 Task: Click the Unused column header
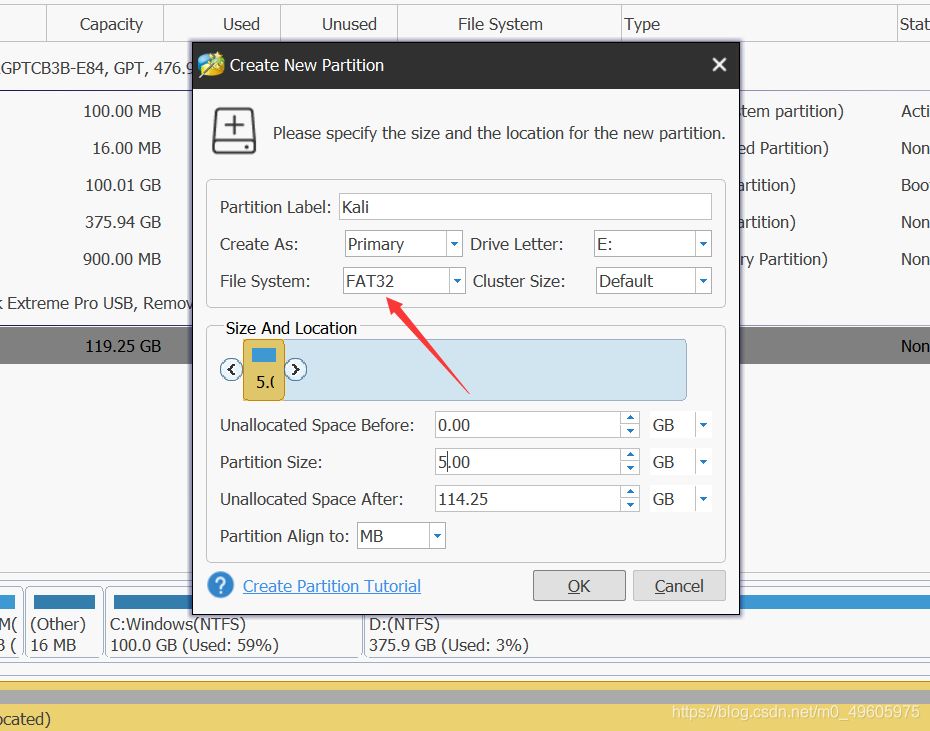click(x=339, y=24)
